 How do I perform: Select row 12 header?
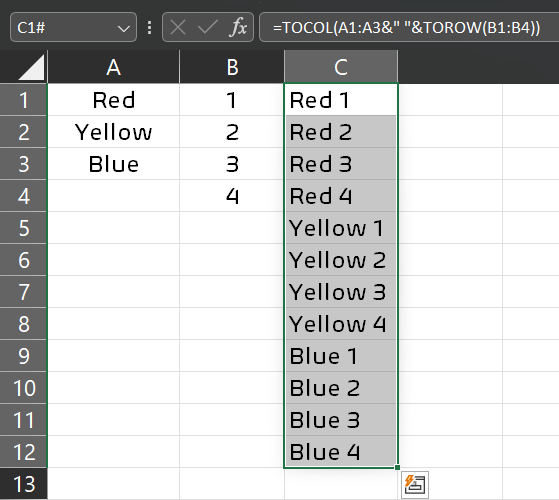pos(24,452)
